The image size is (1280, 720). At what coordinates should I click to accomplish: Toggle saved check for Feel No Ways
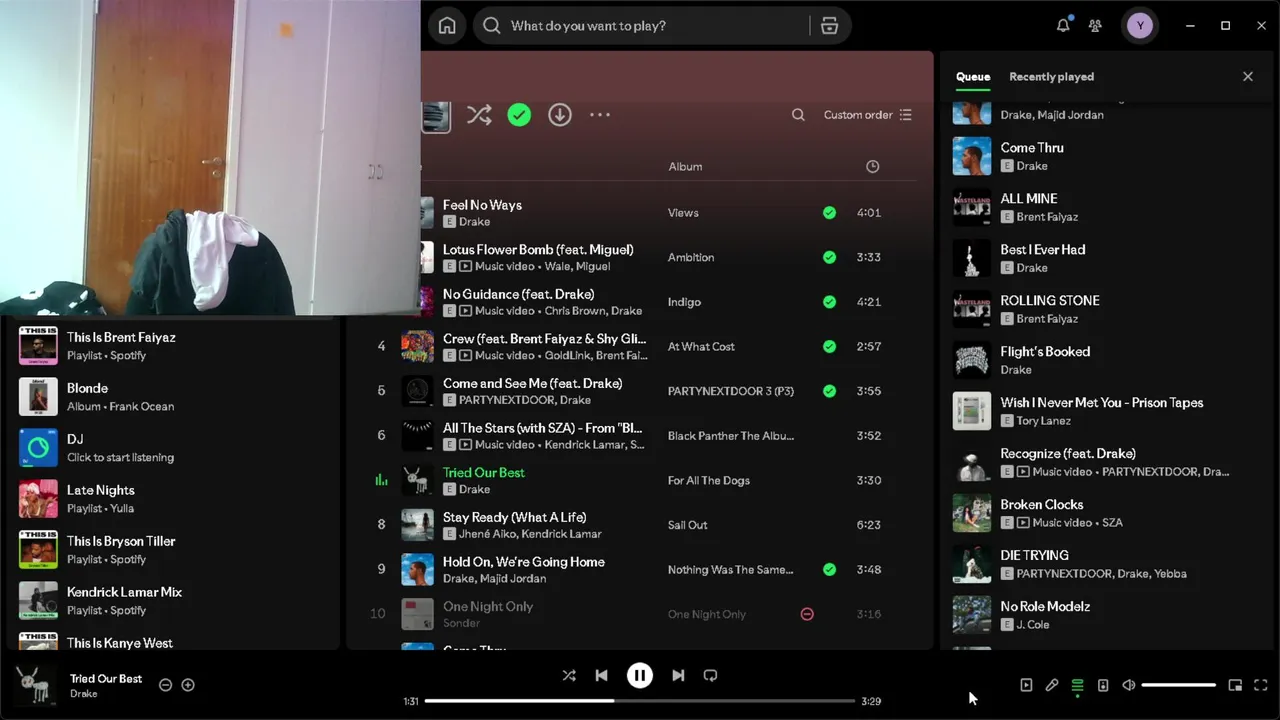click(x=829, y=213)
